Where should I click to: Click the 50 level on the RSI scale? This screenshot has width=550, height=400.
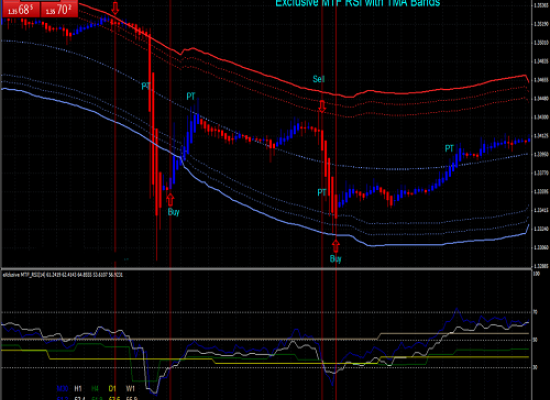(x=535, y=340)
